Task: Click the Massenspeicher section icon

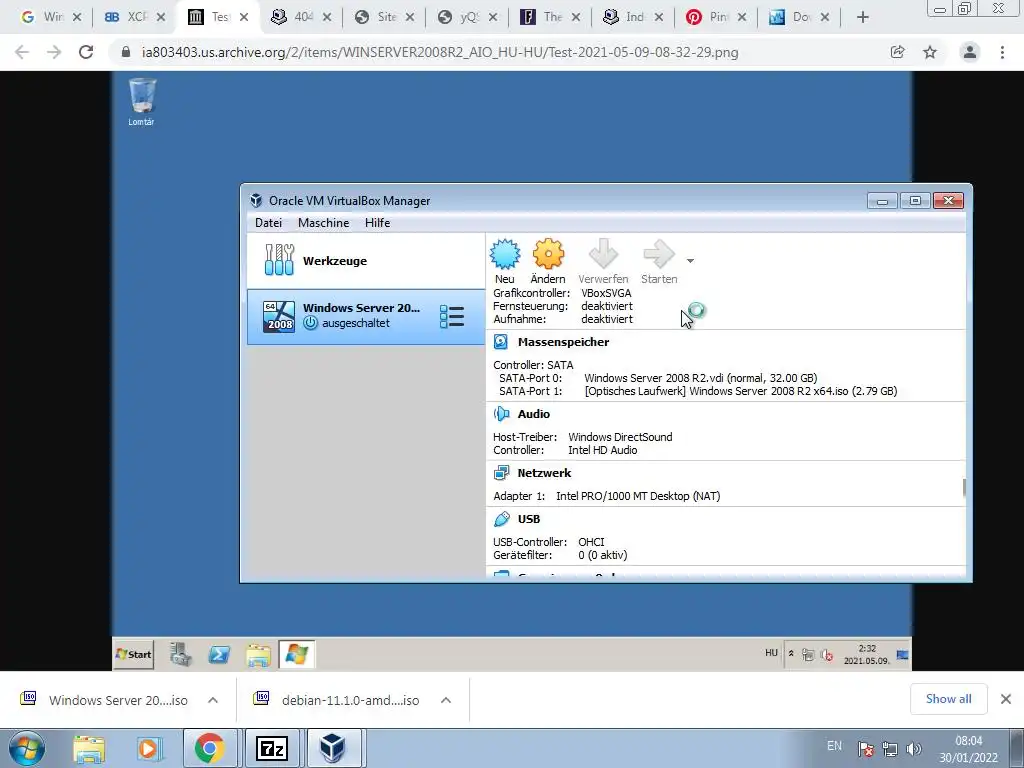Action: pos(501,342)
